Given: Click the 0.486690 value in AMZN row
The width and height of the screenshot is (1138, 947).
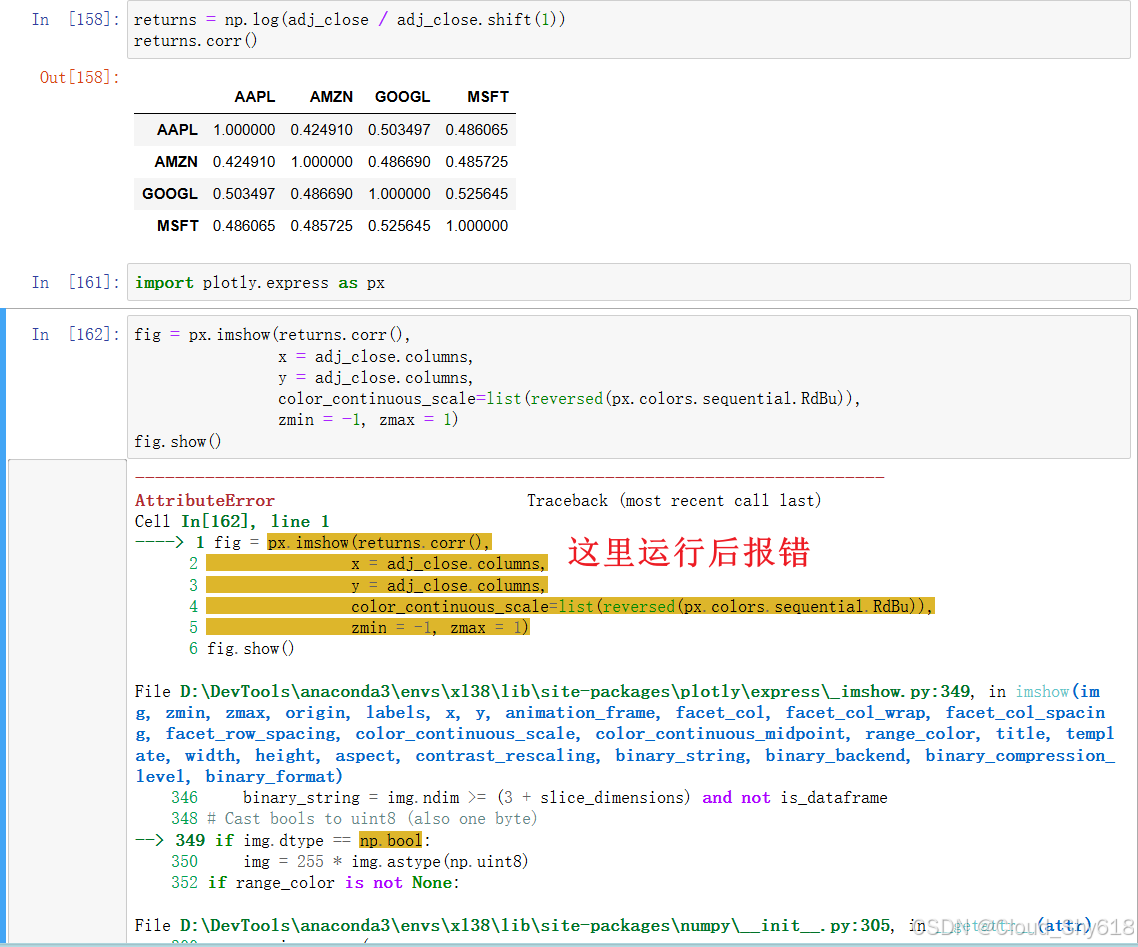Looking at the screenshot, I should point(399,162).
